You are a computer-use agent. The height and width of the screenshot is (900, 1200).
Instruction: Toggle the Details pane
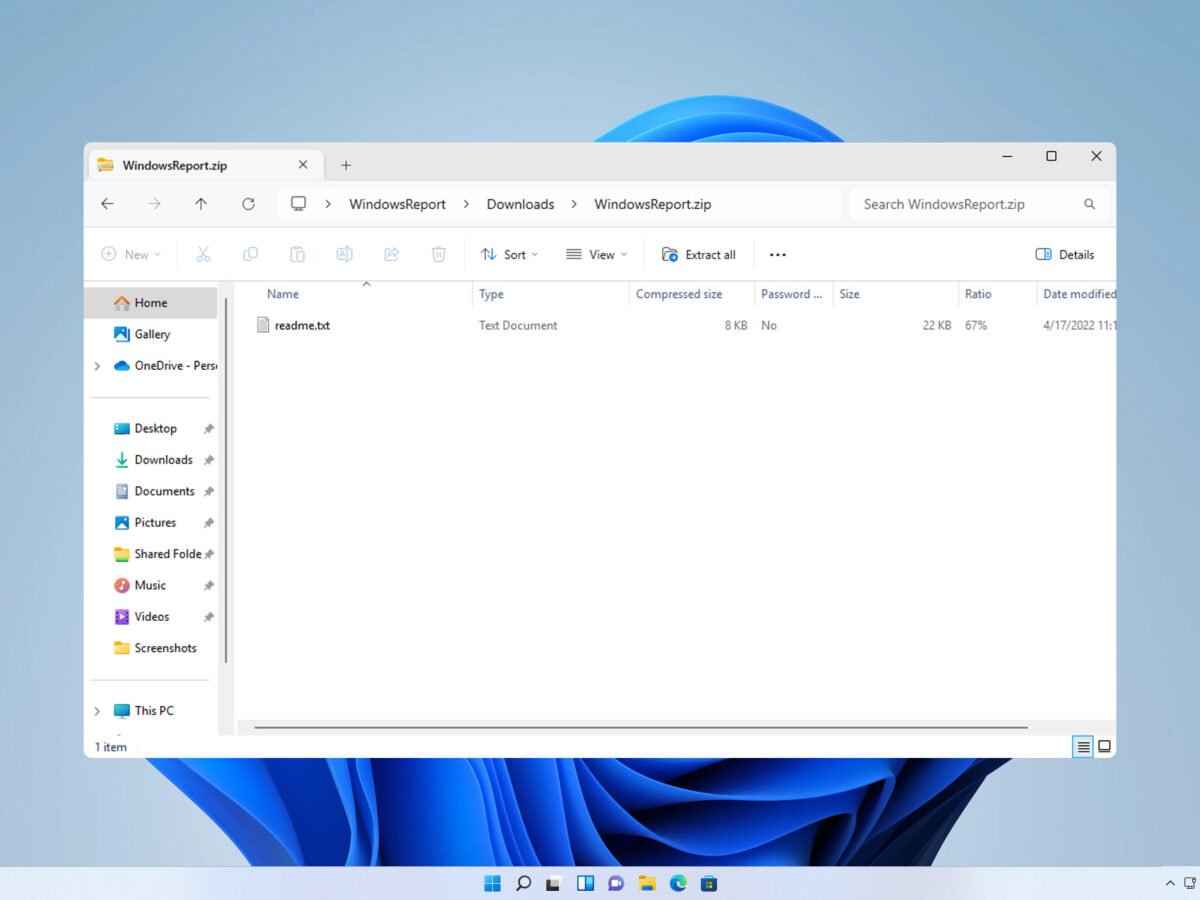coord(1065,255)
